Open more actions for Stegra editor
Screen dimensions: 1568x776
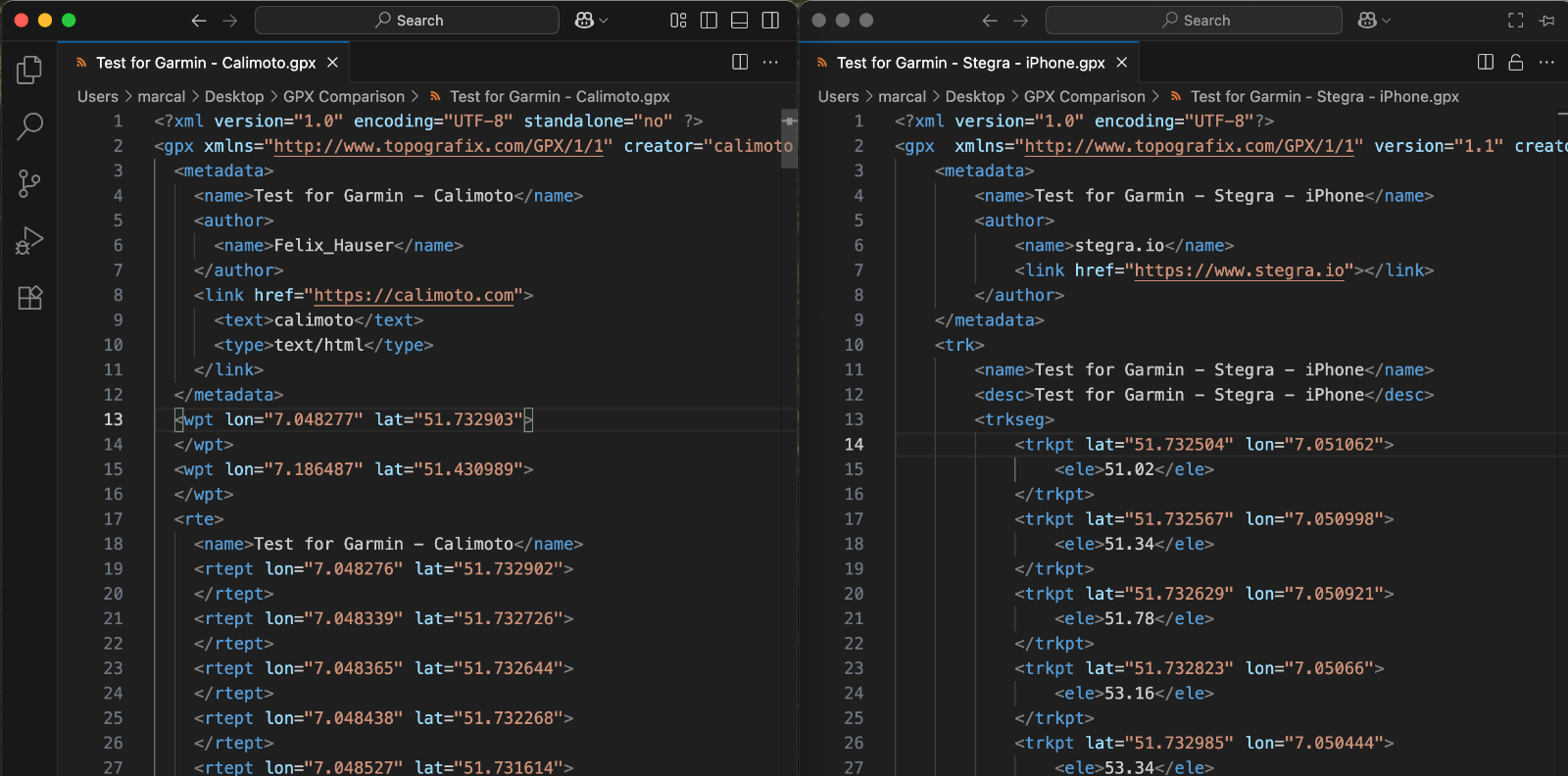pos(1547,63)
